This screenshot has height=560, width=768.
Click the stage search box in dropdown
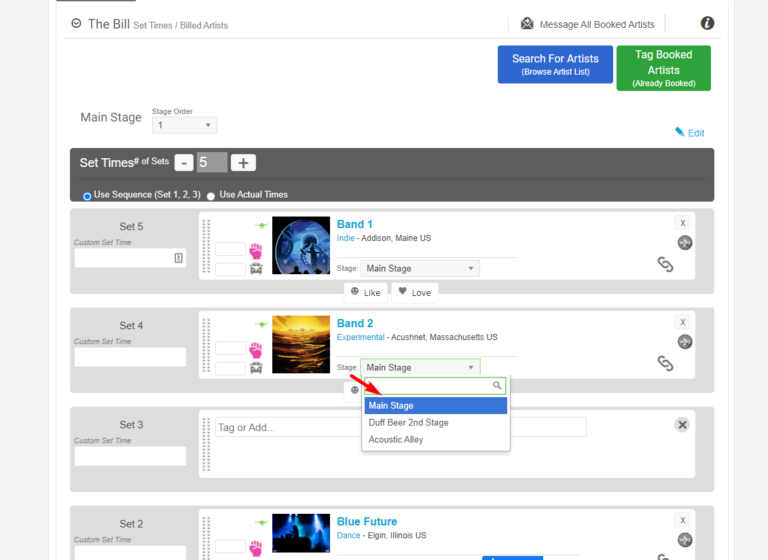(434, 386)
